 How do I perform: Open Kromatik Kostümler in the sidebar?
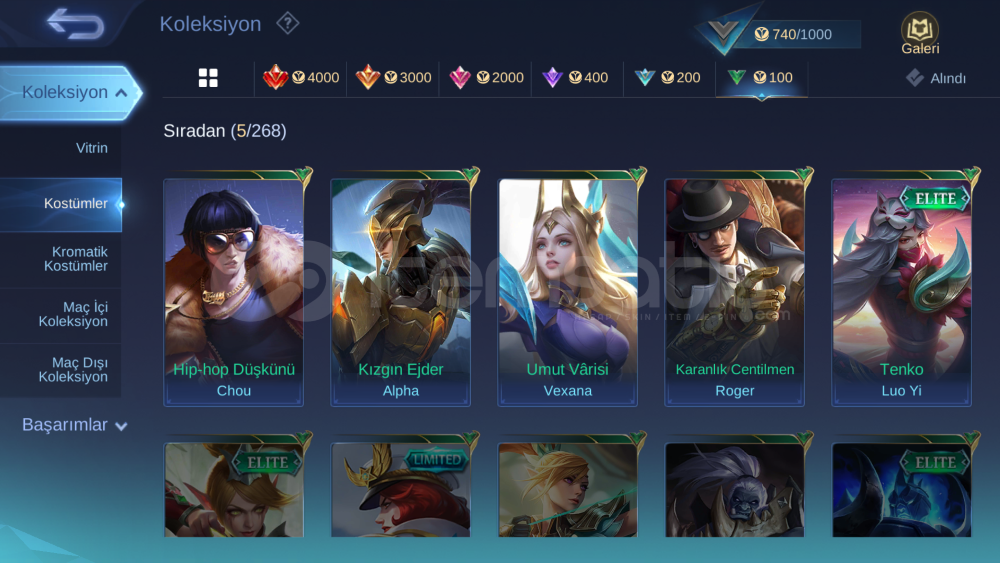(61, 259)
